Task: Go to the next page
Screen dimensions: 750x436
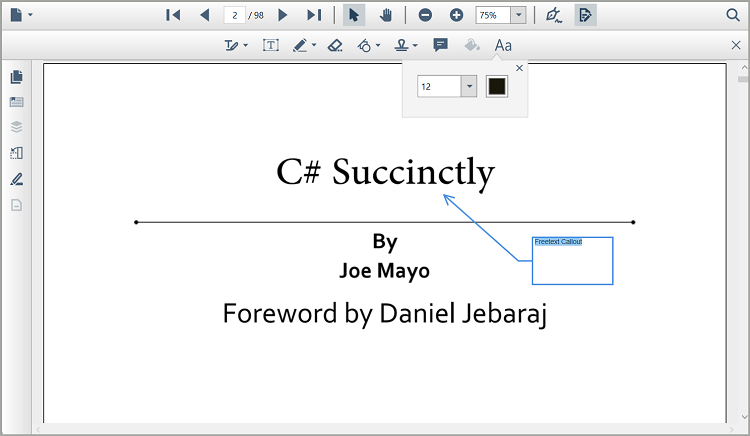Action: click(283, 15)
